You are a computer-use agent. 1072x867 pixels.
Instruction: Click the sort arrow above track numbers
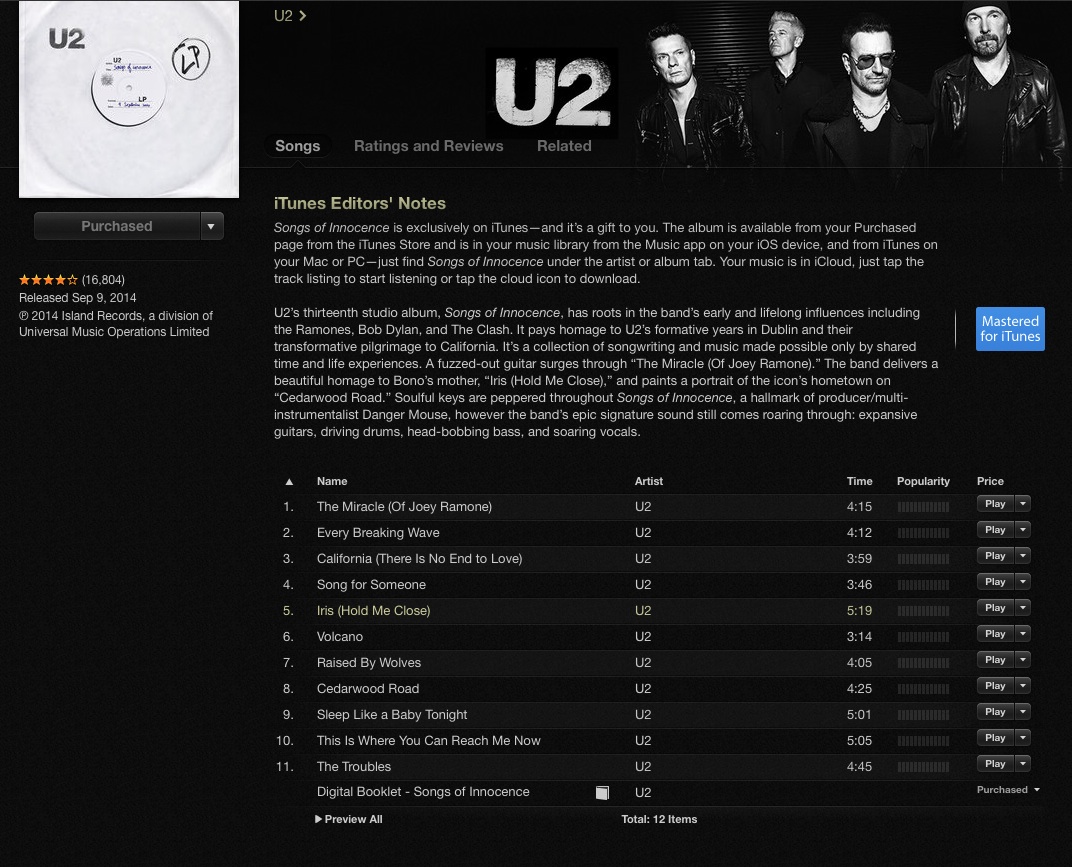point(289,481)
